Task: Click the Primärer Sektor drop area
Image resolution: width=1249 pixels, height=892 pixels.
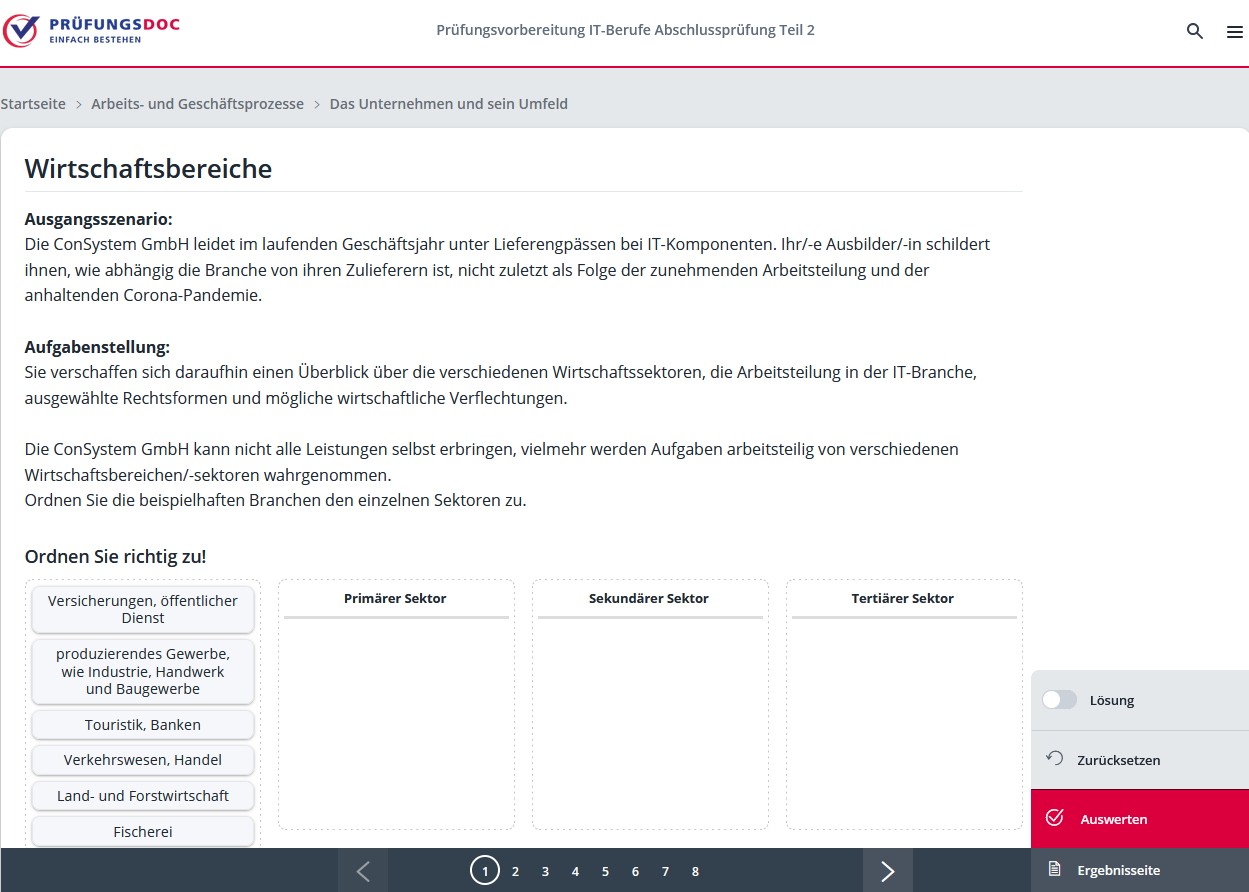Action: 395,720
